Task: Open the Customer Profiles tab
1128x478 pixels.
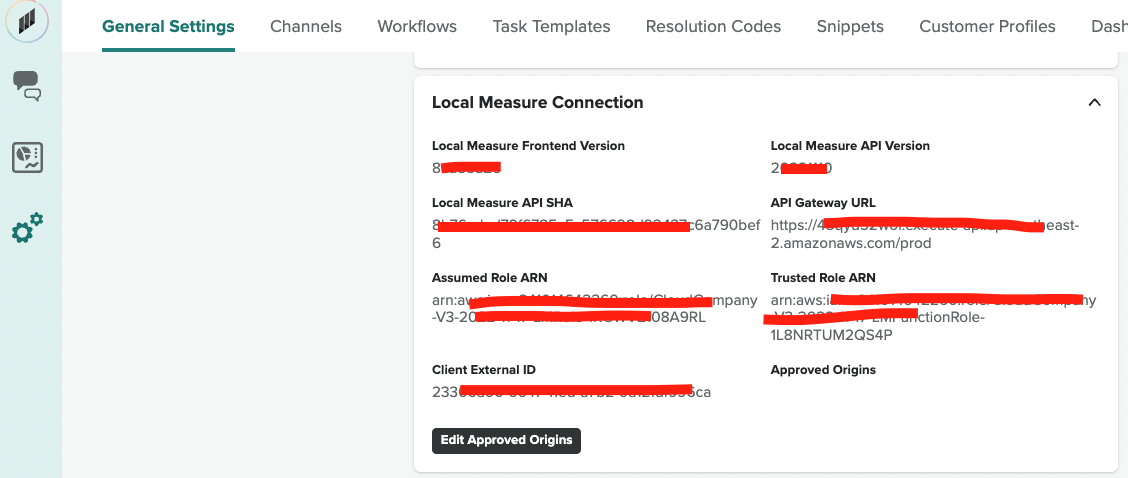Action: click(987, 27)
